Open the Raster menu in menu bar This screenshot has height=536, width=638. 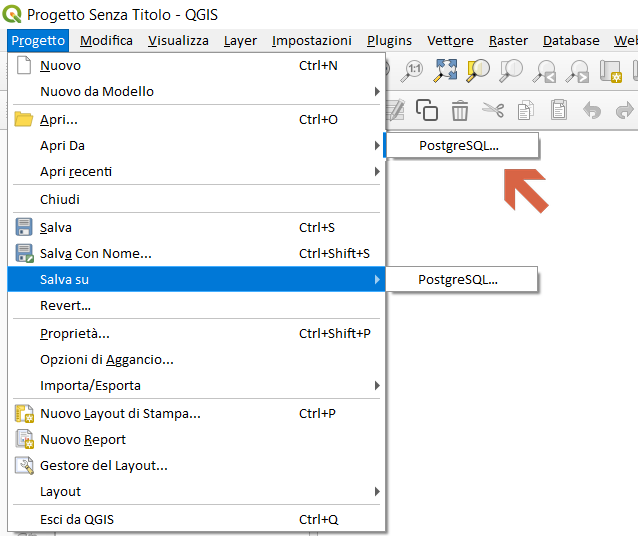tap(508, 41)
